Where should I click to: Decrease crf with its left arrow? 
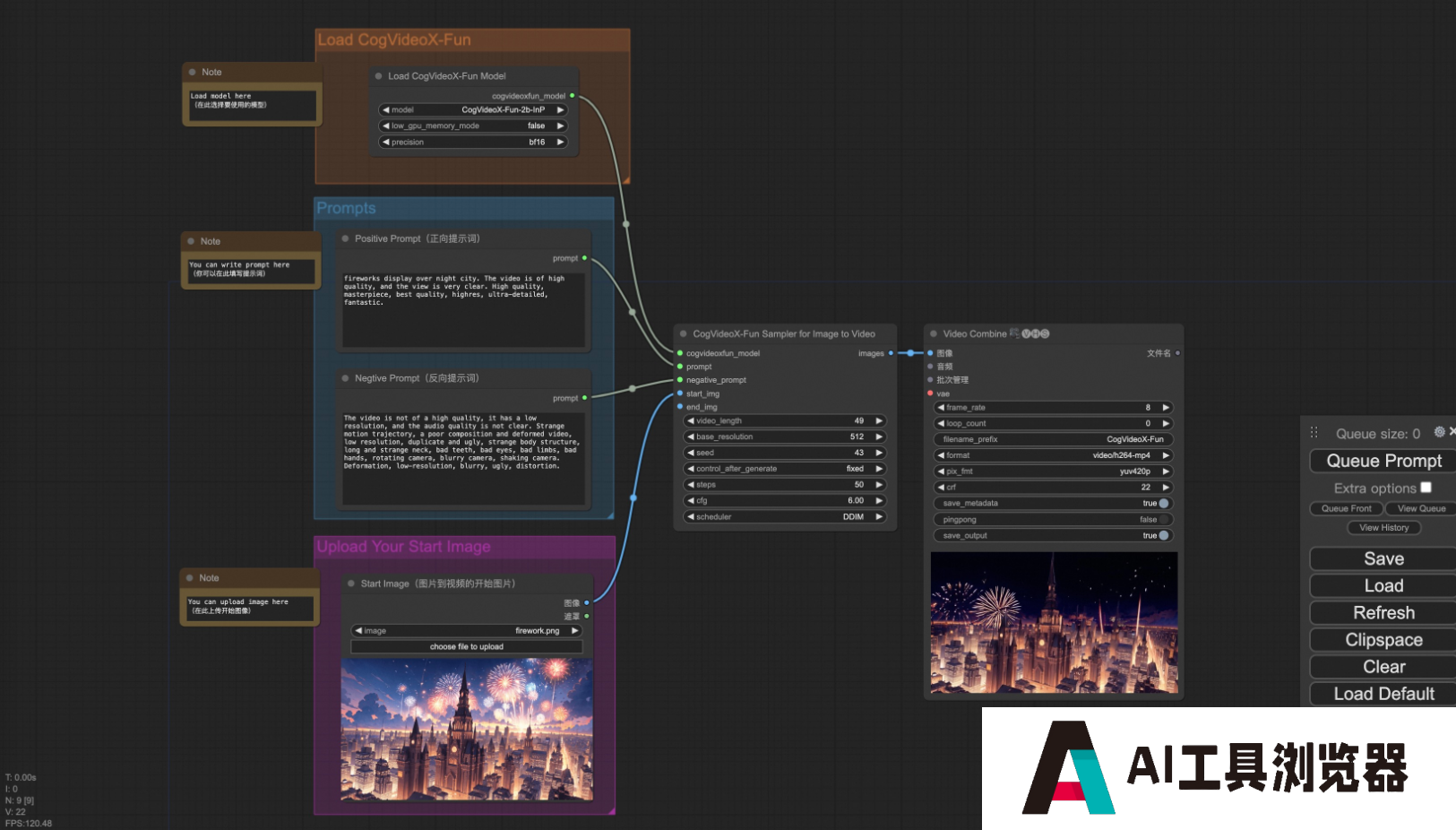[x=941, y=488]
